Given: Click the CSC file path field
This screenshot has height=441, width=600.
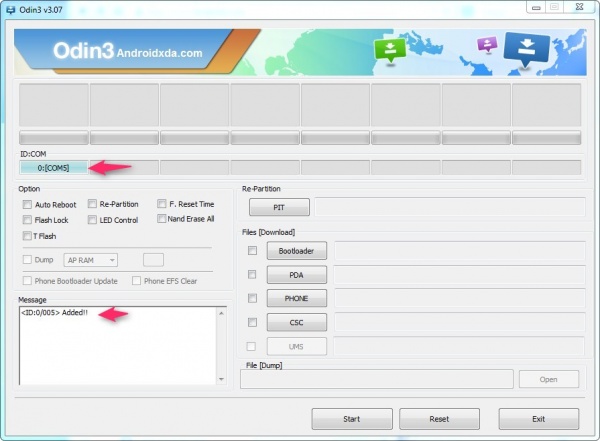Looking at the screenshot, I should click(460, 322).
